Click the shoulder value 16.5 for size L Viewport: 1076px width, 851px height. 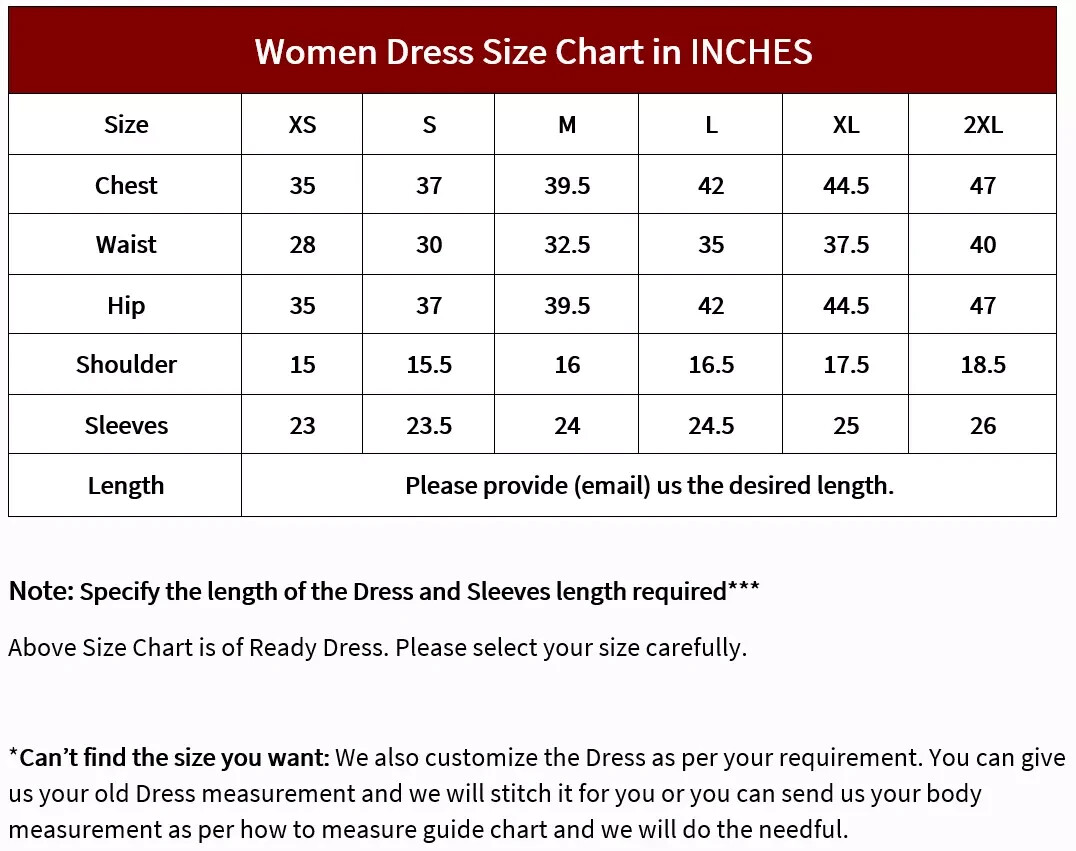click(x=711, y=364)
